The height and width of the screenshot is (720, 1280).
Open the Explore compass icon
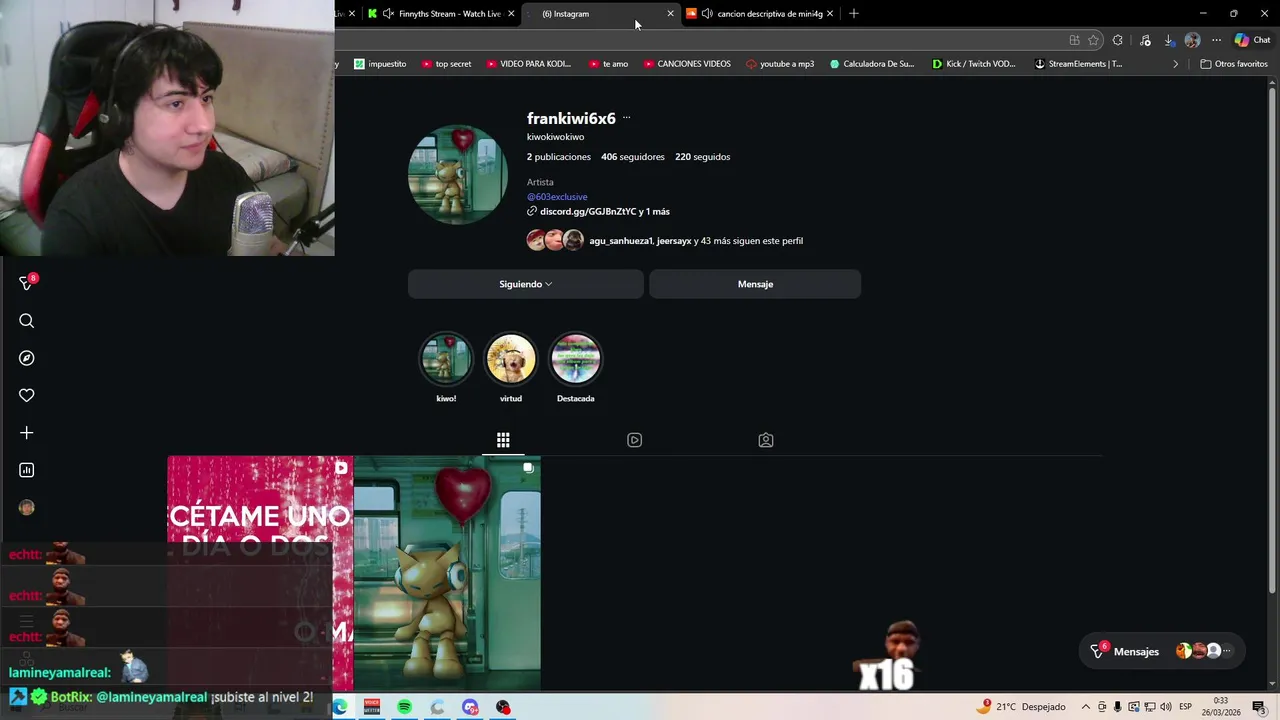[27, 358]
